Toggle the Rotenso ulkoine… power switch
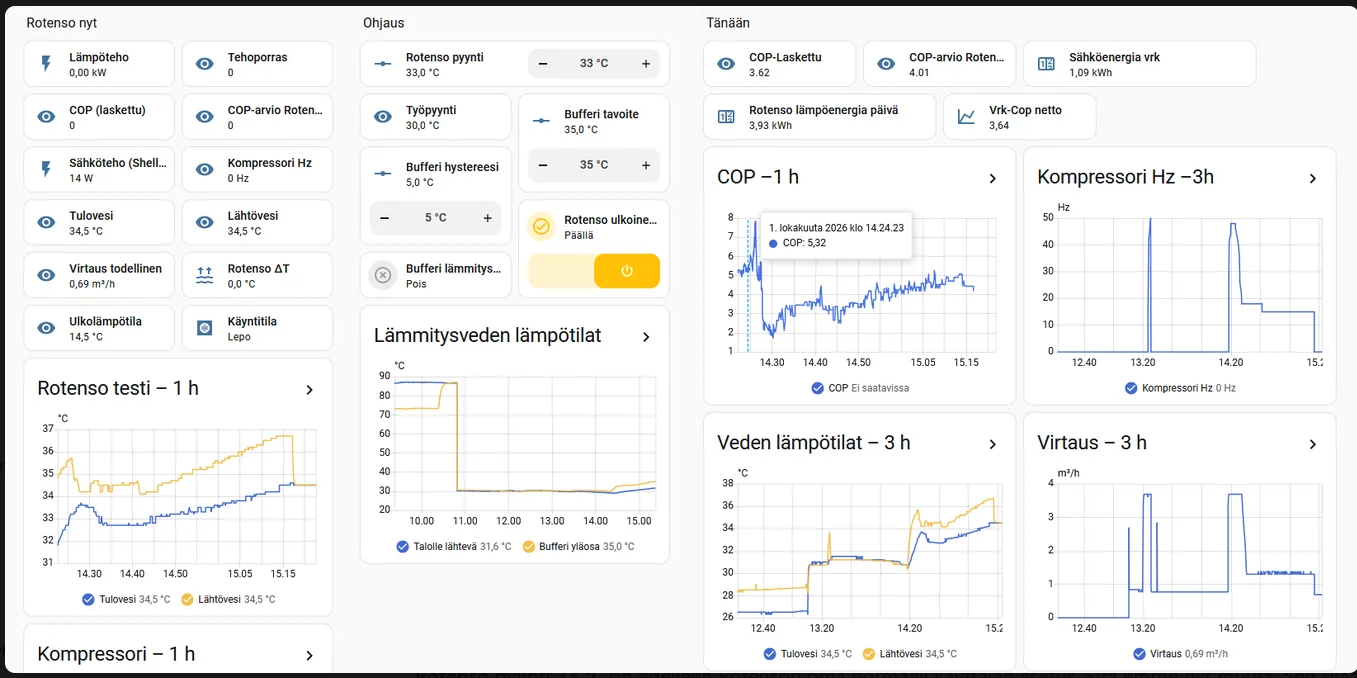This screenshot has width=1357, height=678. coord(594,271)
